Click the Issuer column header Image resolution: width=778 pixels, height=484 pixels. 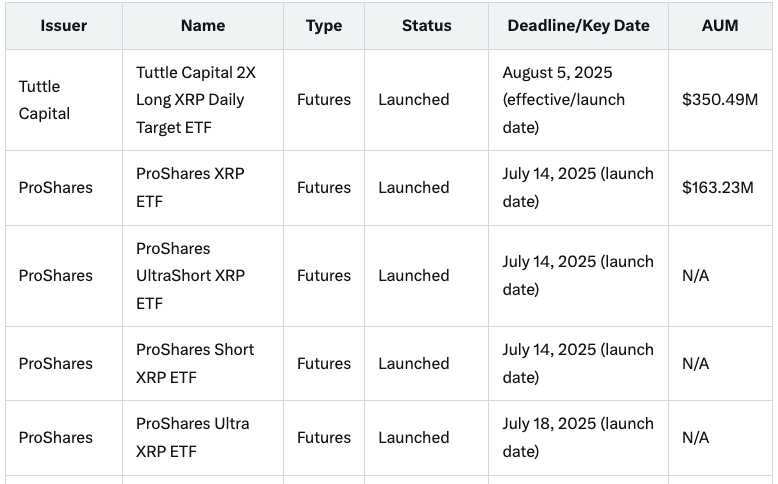[63, 25]
